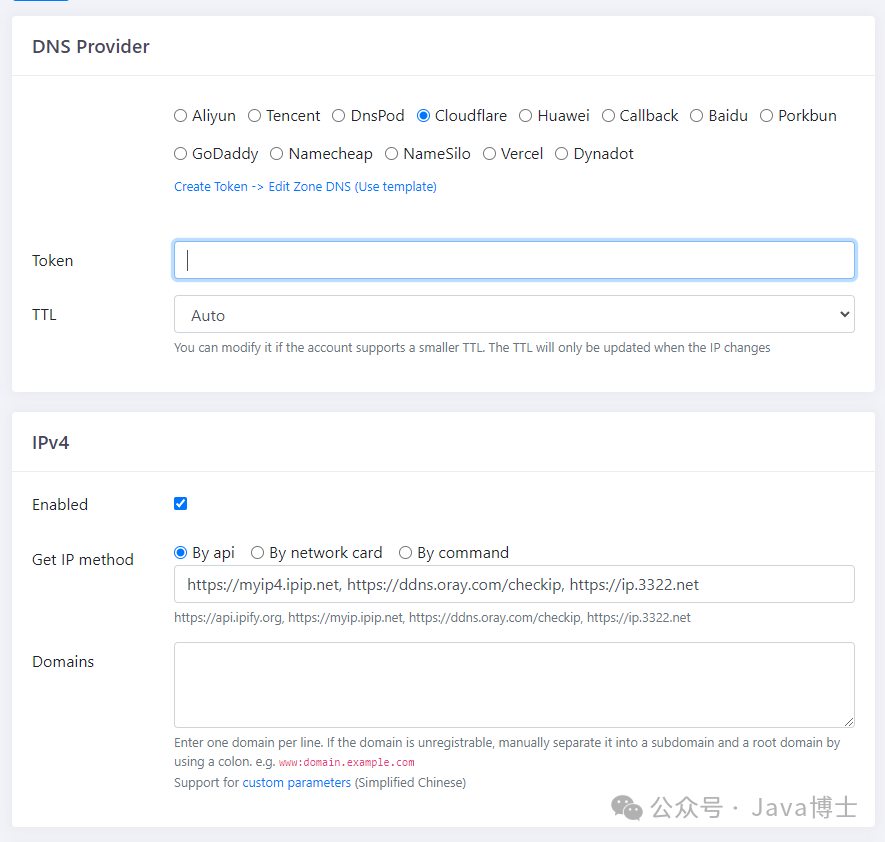Screen dimensions: 885x842
Task: Choose Dynadot as DNS provider
Action: coord(562,154)
